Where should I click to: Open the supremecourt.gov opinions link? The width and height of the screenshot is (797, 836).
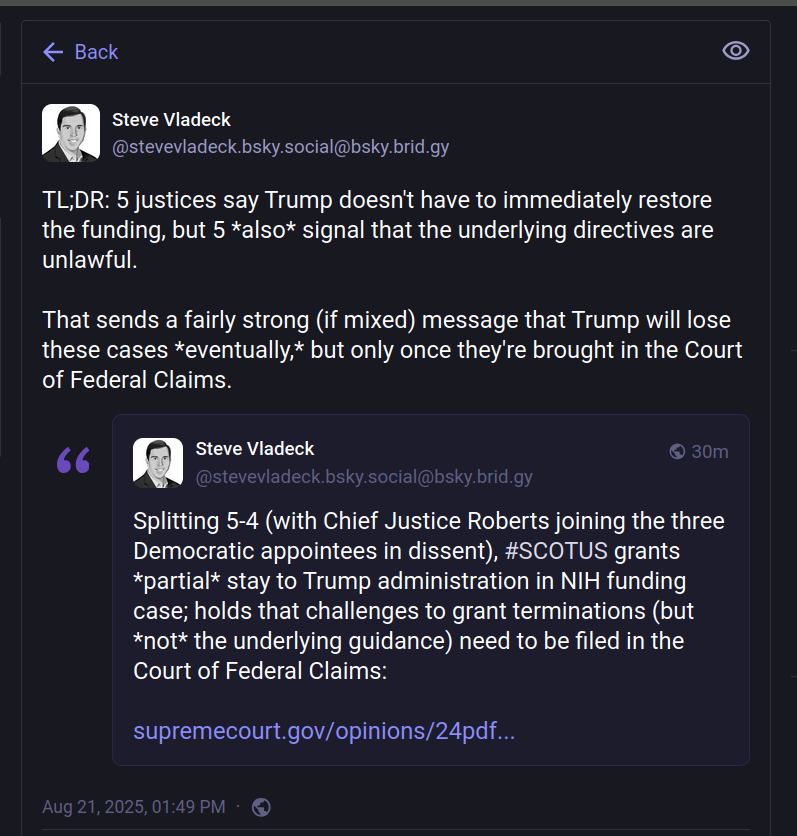tap(324, 731)
